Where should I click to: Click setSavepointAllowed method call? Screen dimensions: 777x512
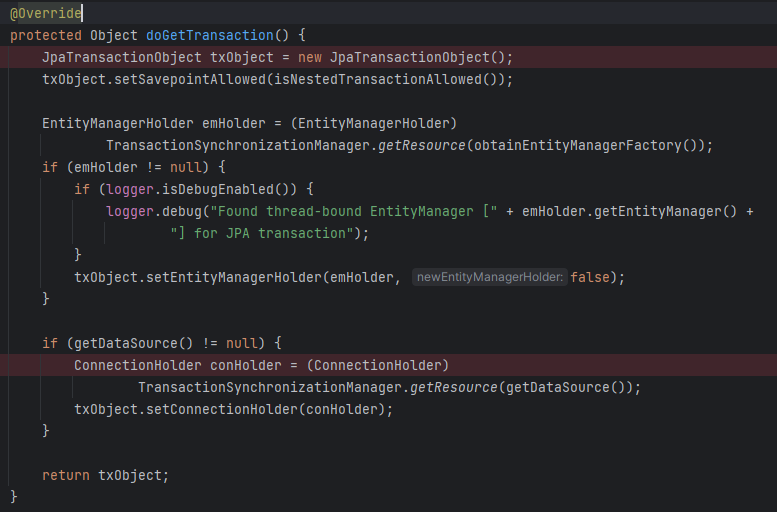190,79
